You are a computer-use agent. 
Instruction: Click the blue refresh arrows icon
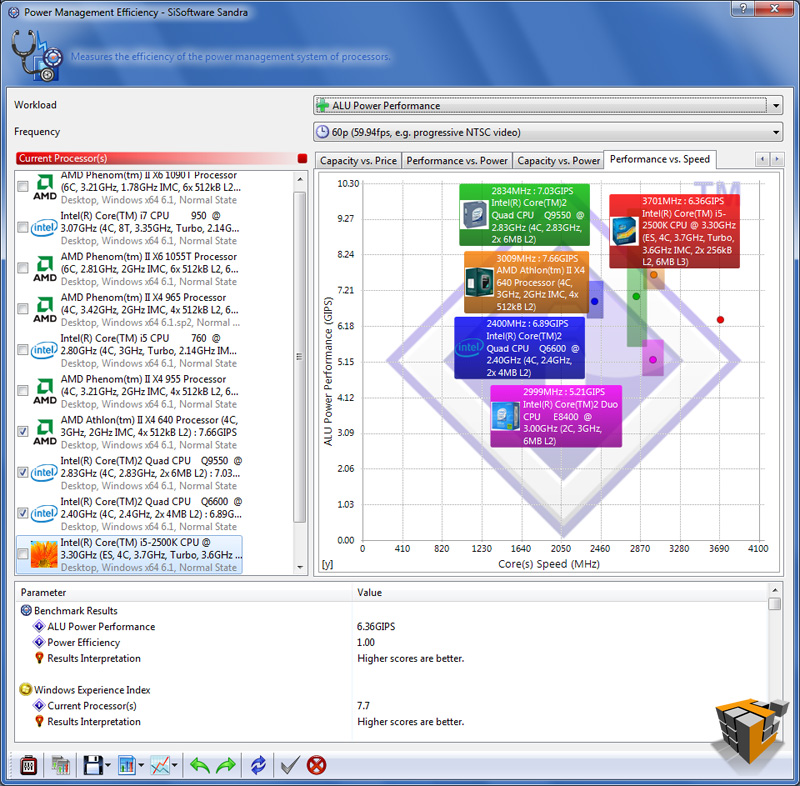(x=258, y=765)
